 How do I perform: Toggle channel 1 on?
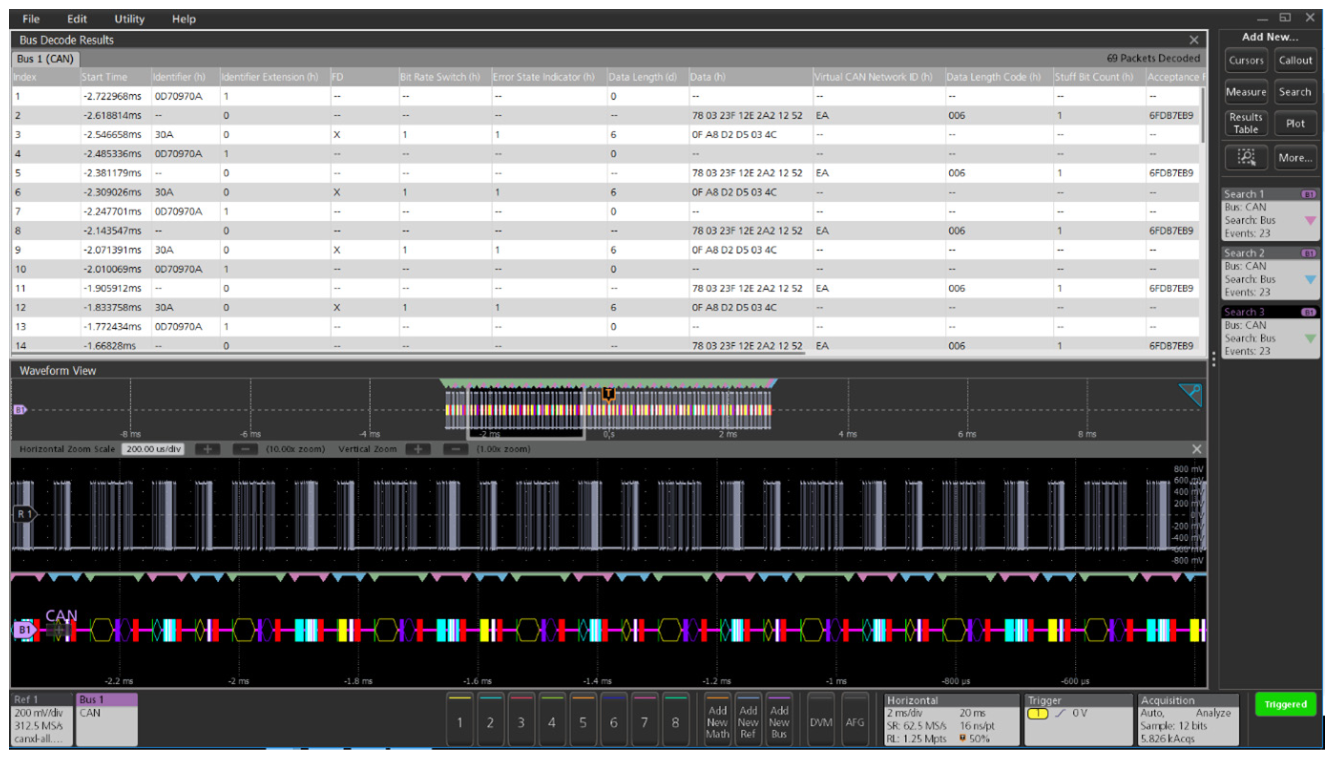(x=462, y=720)
